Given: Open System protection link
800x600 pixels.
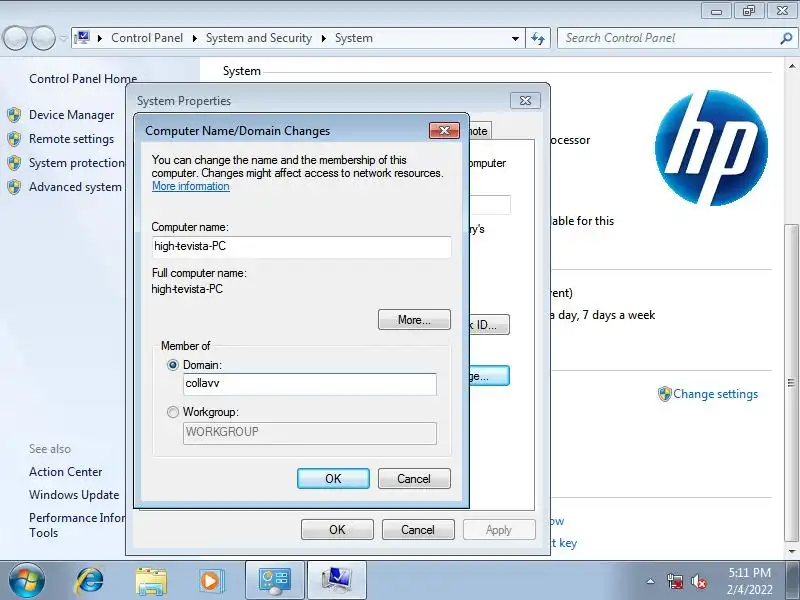Looking at the screenshot, I should [77, 163].
